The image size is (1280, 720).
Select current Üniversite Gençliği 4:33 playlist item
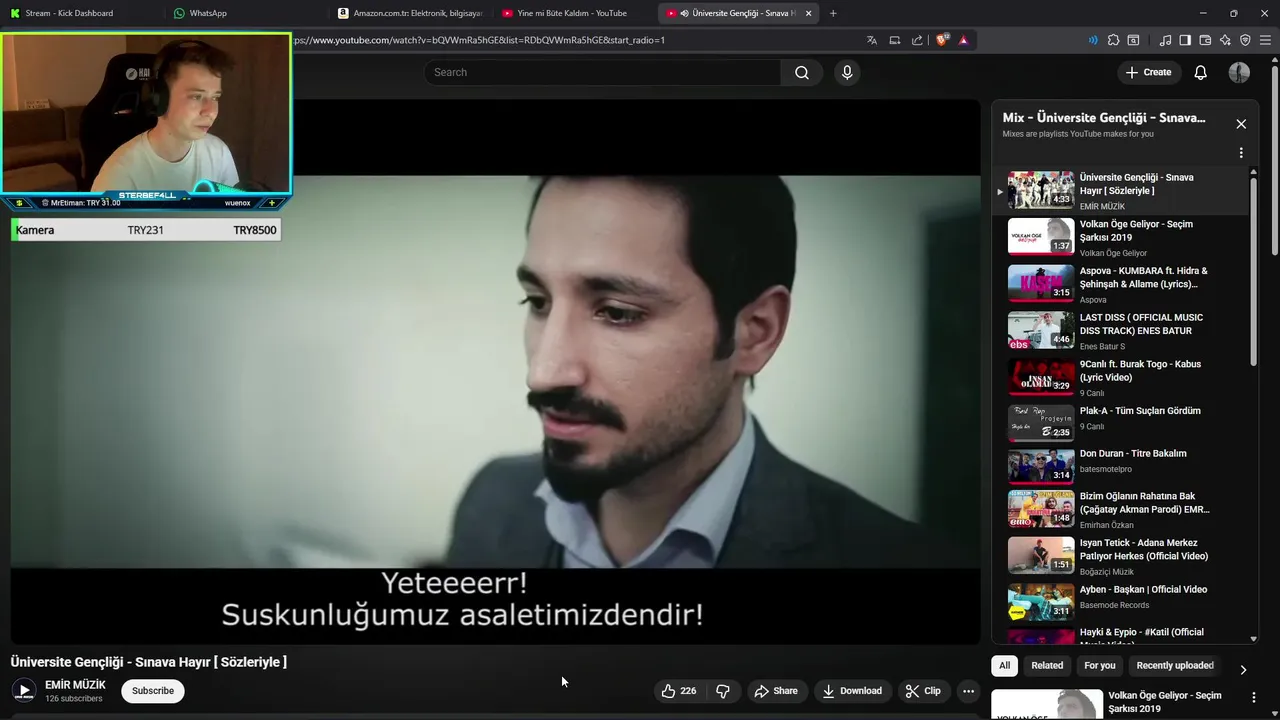click(x=1121, y=190)
